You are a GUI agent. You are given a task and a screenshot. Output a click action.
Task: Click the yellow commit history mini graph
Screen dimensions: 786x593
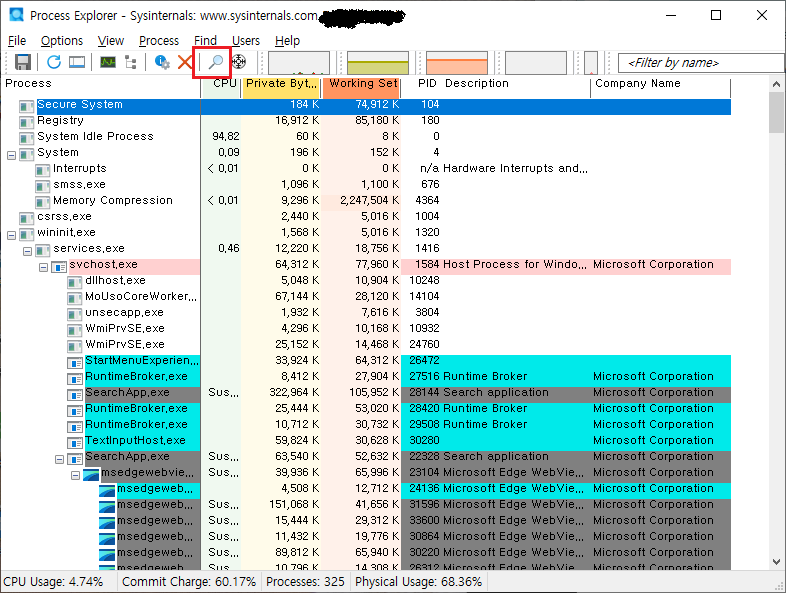click(x=378, y=63)
